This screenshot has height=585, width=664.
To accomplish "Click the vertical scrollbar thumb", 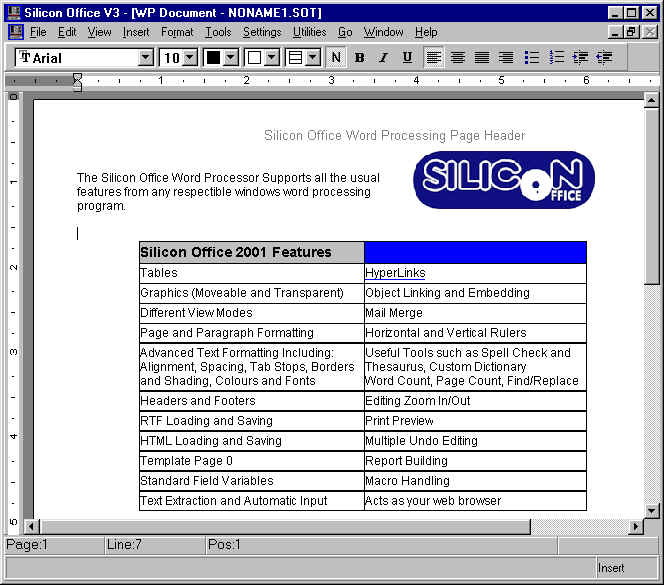I will 651,196.
